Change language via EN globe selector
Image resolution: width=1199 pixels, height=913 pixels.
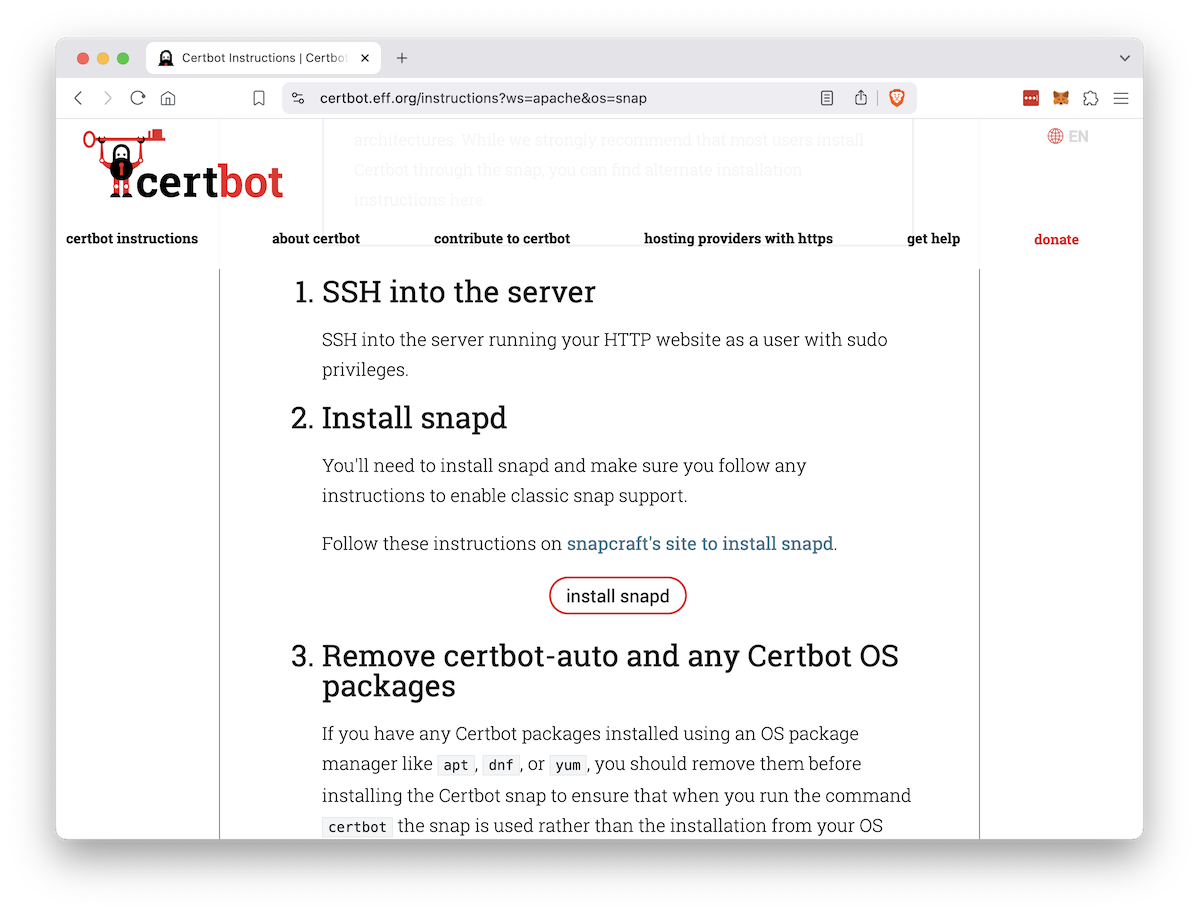1067,136
